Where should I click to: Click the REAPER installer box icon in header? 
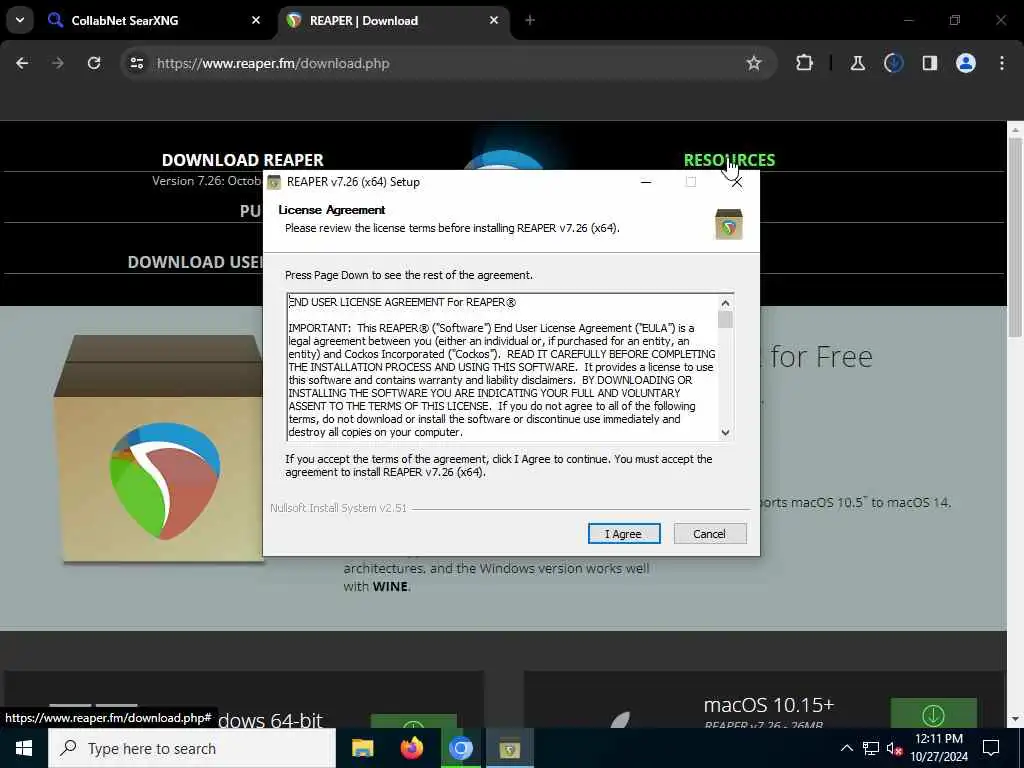point(729,224)
